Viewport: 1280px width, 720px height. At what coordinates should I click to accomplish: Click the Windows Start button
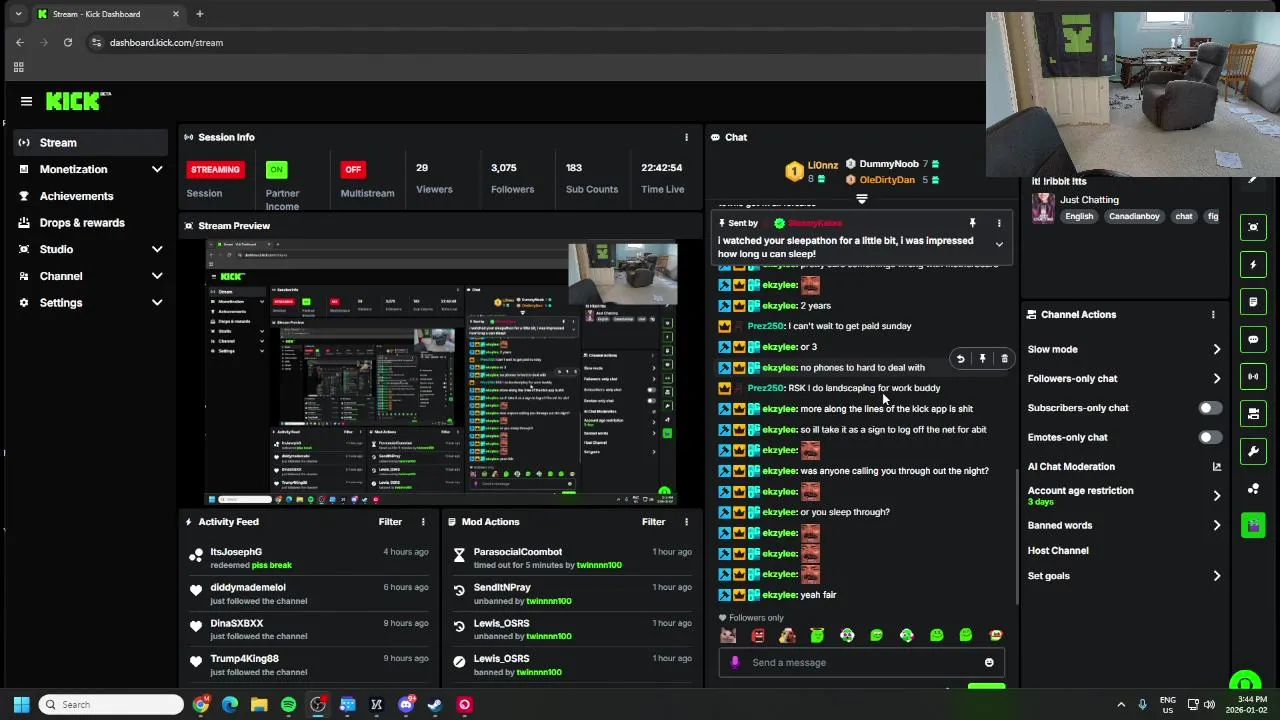coord(21,705)
